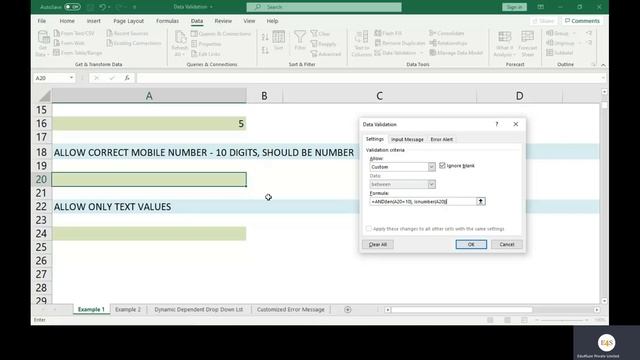The width and height of the screenshot is (640, 360).
Task: Click Relationships
Action: [448, 43]
